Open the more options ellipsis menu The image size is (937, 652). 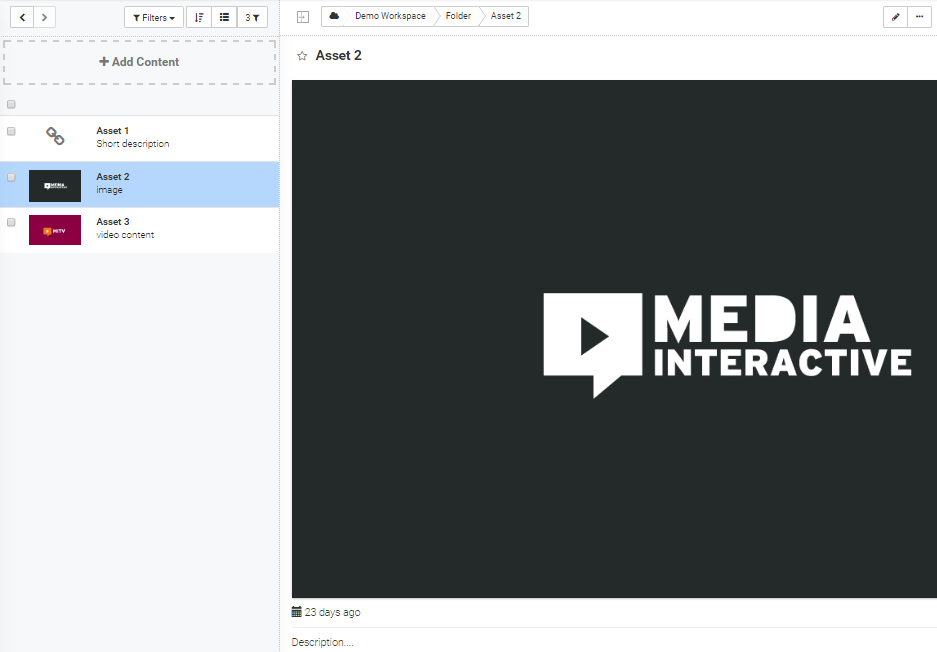[x=919, y=17]
